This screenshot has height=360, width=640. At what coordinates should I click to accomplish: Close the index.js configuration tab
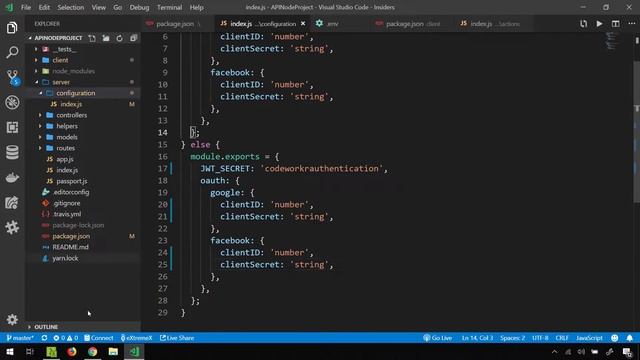[x=303, y=24]
